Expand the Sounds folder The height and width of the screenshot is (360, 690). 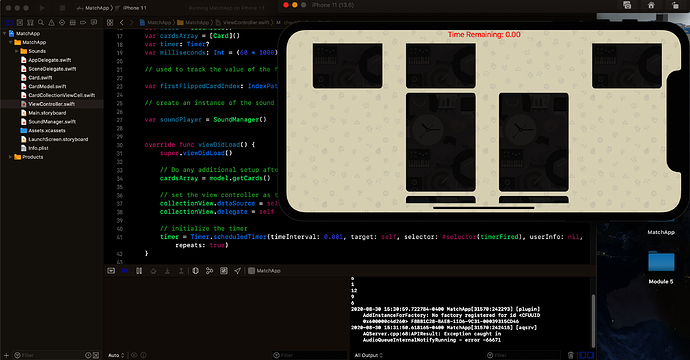click(17, 51)
